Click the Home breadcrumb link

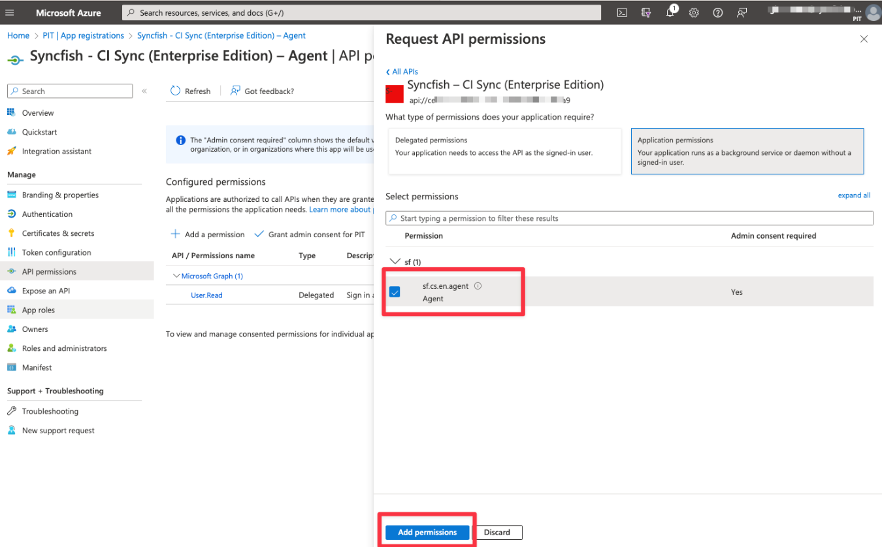[18, 35]
